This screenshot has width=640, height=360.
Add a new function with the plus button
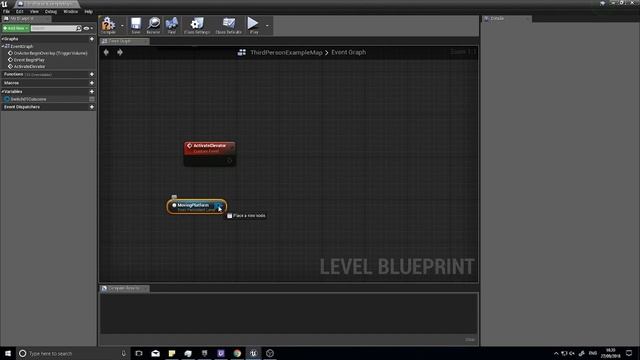92,74
